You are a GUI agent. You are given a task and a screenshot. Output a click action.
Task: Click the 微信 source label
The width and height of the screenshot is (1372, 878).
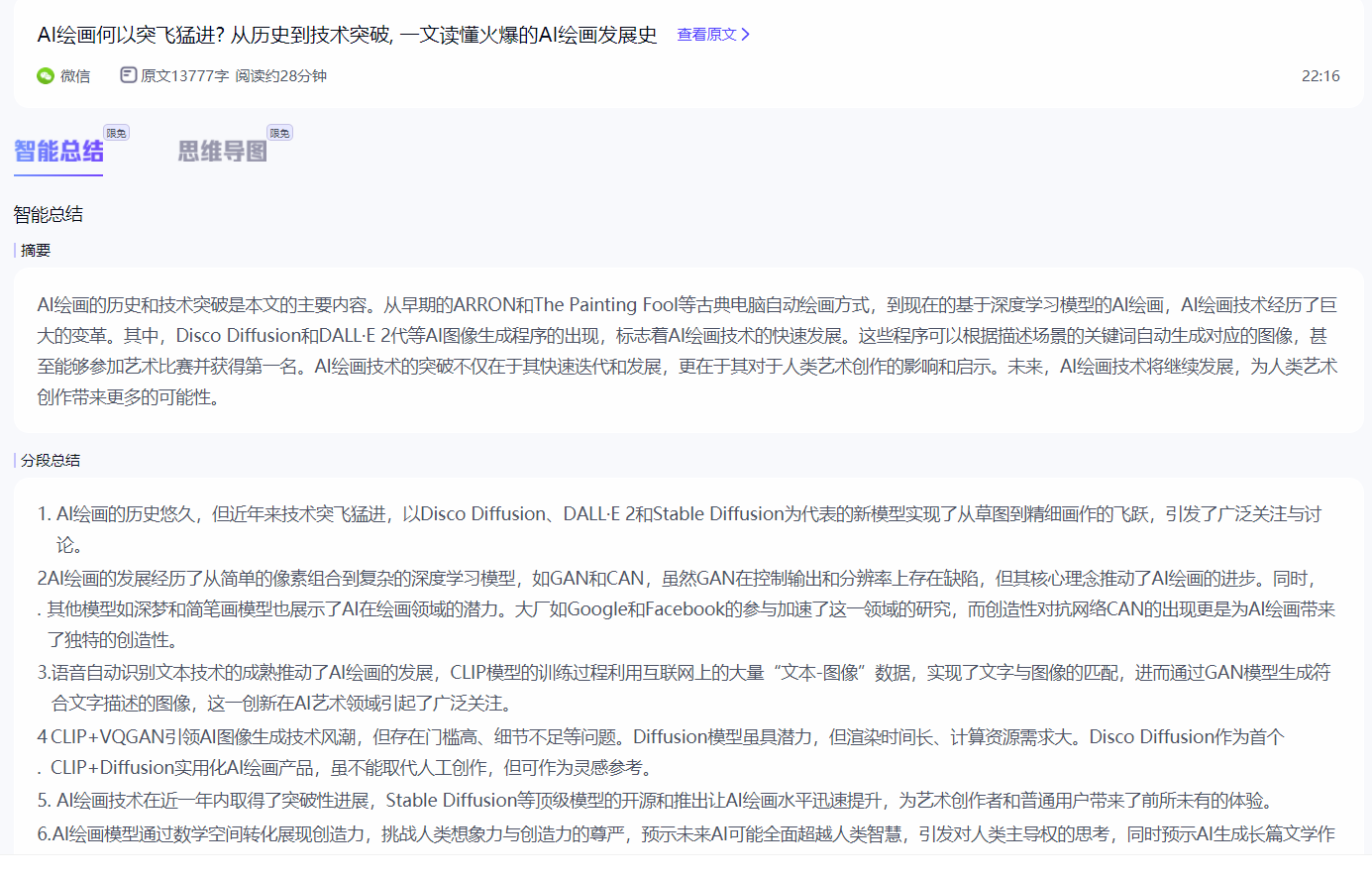coord(75,76)
